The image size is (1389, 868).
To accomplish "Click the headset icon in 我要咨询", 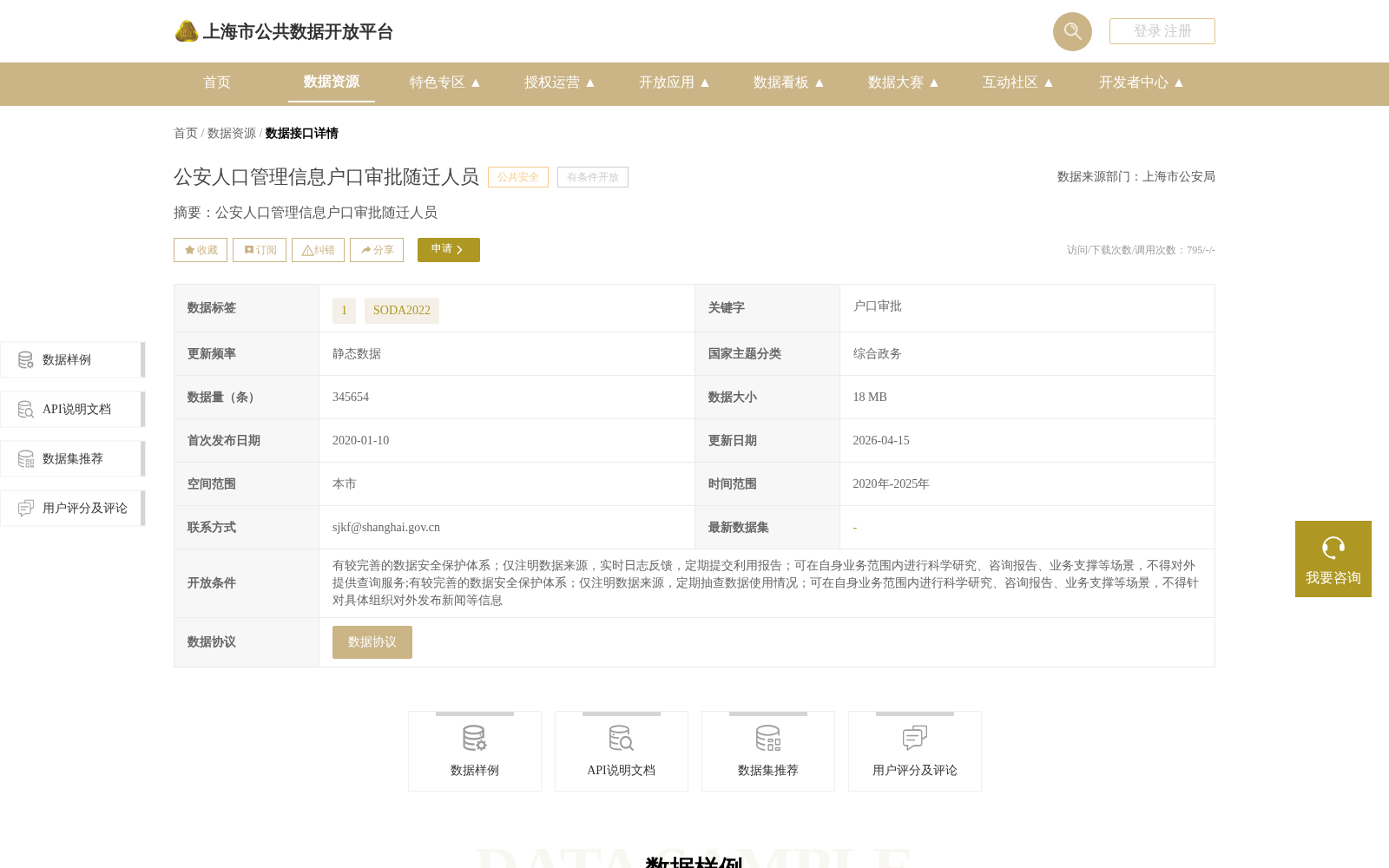I will (x=1333, y=548).
